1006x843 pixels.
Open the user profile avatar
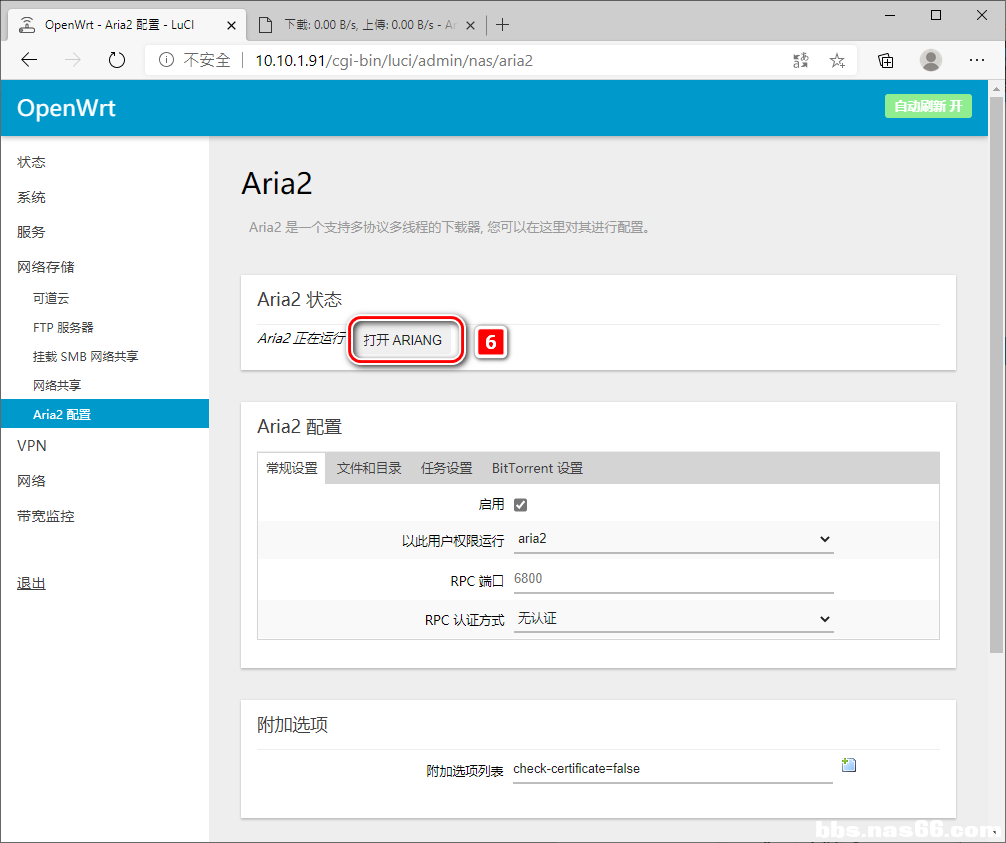pyautogui.click(x=931, y=60)
